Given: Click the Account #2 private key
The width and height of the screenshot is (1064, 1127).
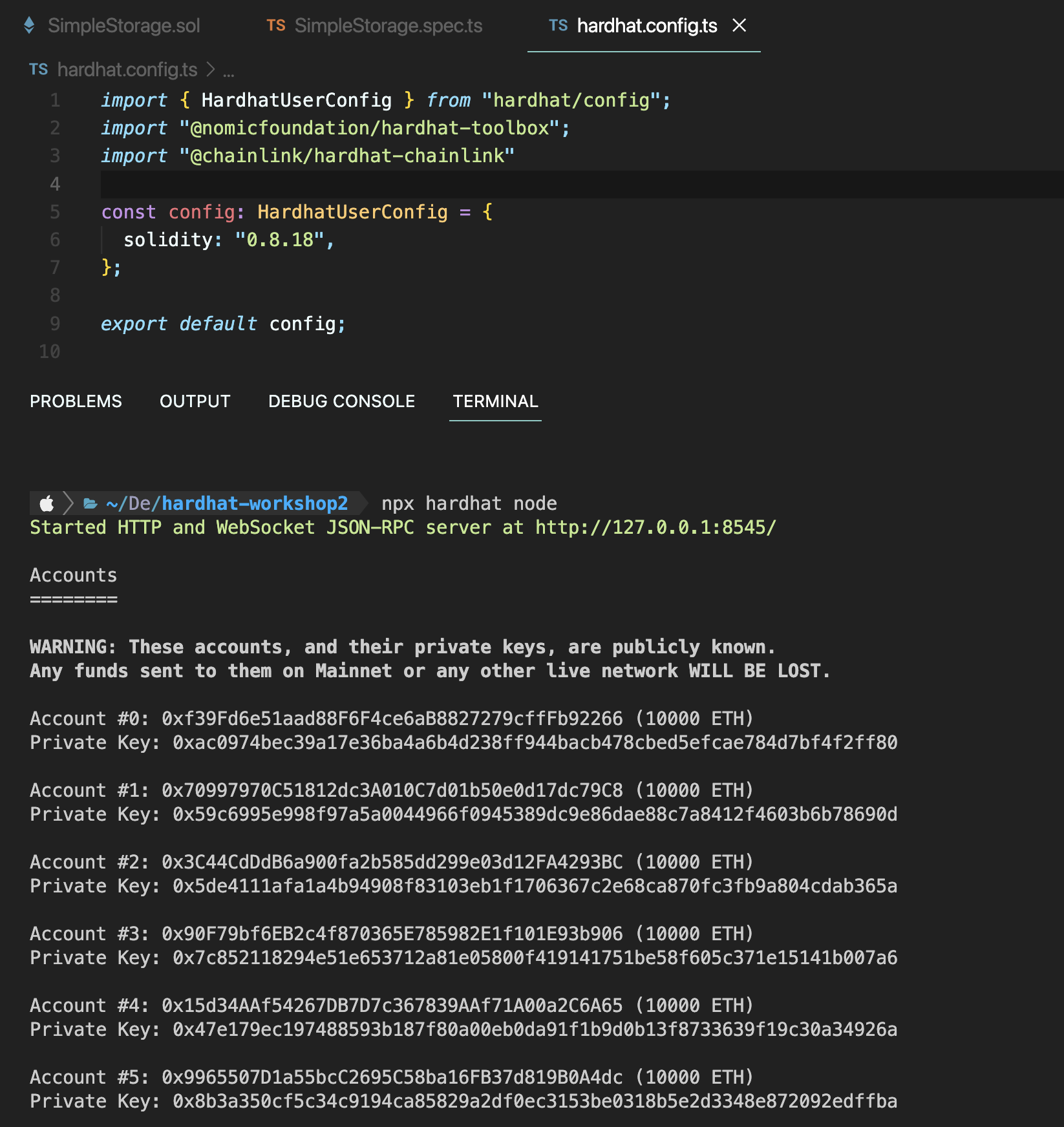Looking at the screenshot, I should 535,886.
